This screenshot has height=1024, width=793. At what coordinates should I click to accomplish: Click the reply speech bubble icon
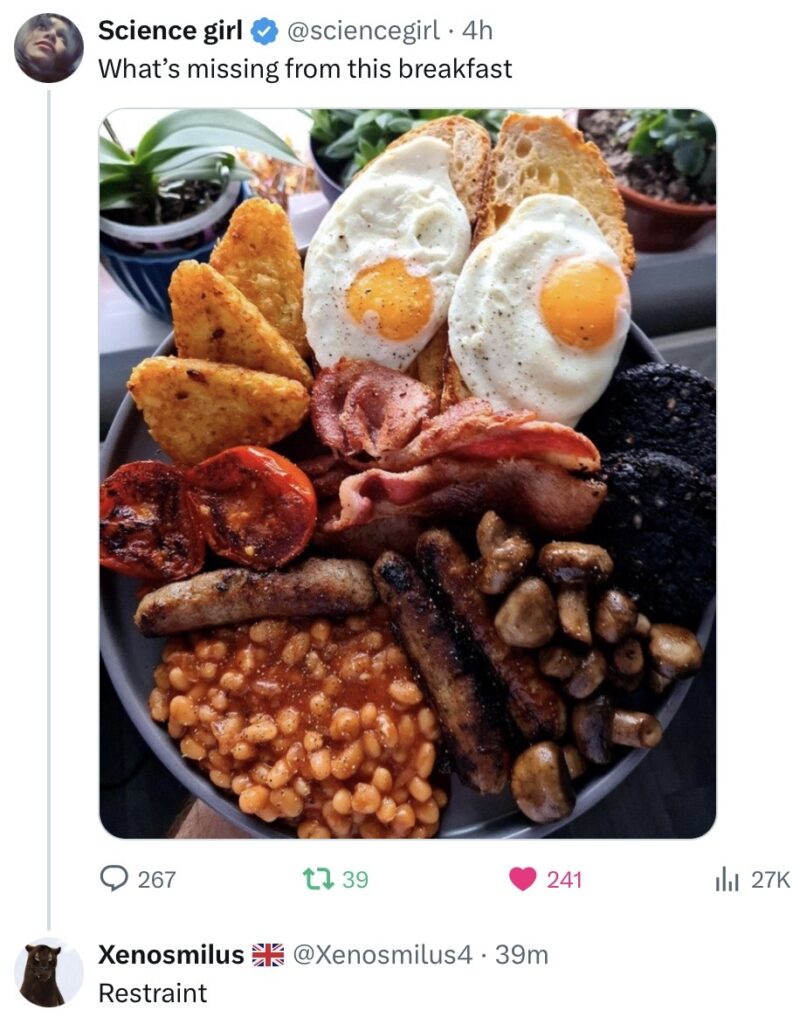(x=114, y=879)
